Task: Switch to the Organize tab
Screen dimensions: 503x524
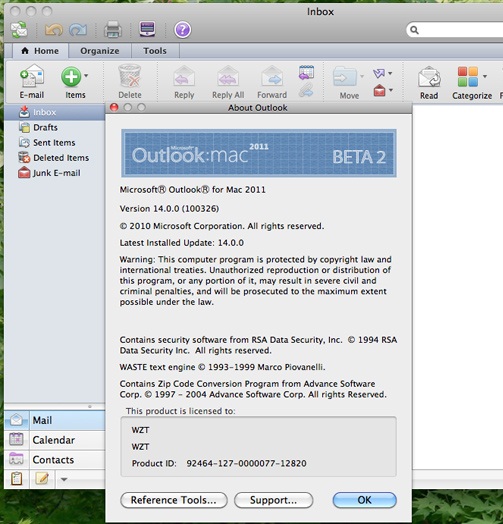Action: pyautogui.click(x=100, y=51)
